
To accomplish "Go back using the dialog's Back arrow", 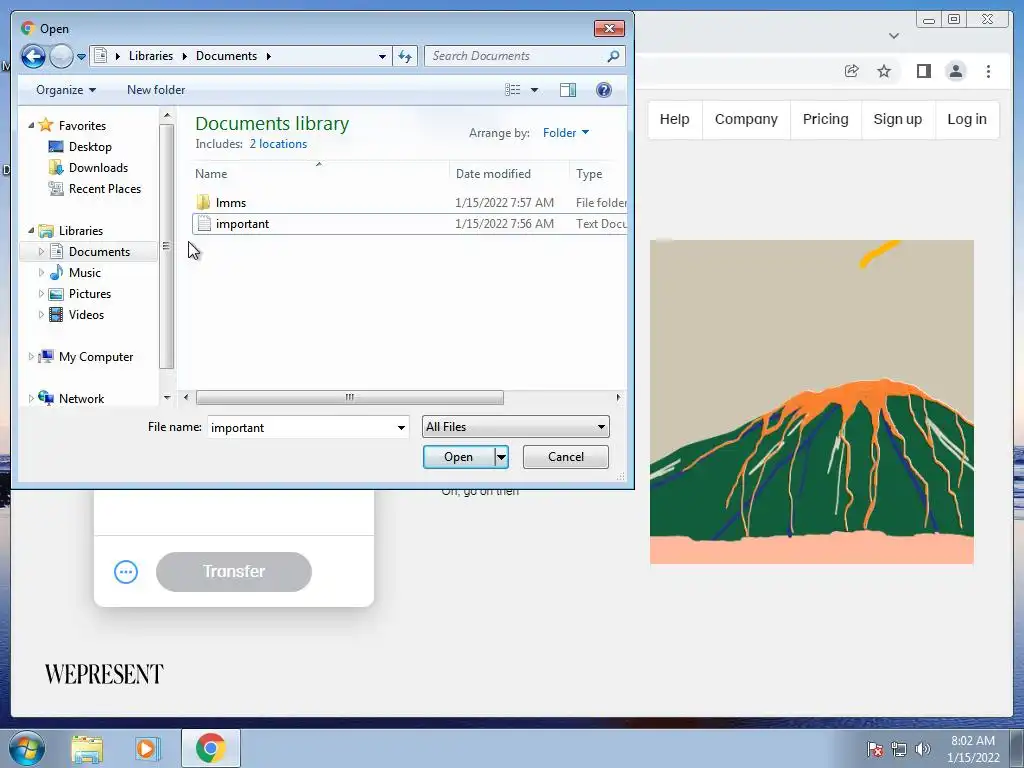I will click(33, 56).
